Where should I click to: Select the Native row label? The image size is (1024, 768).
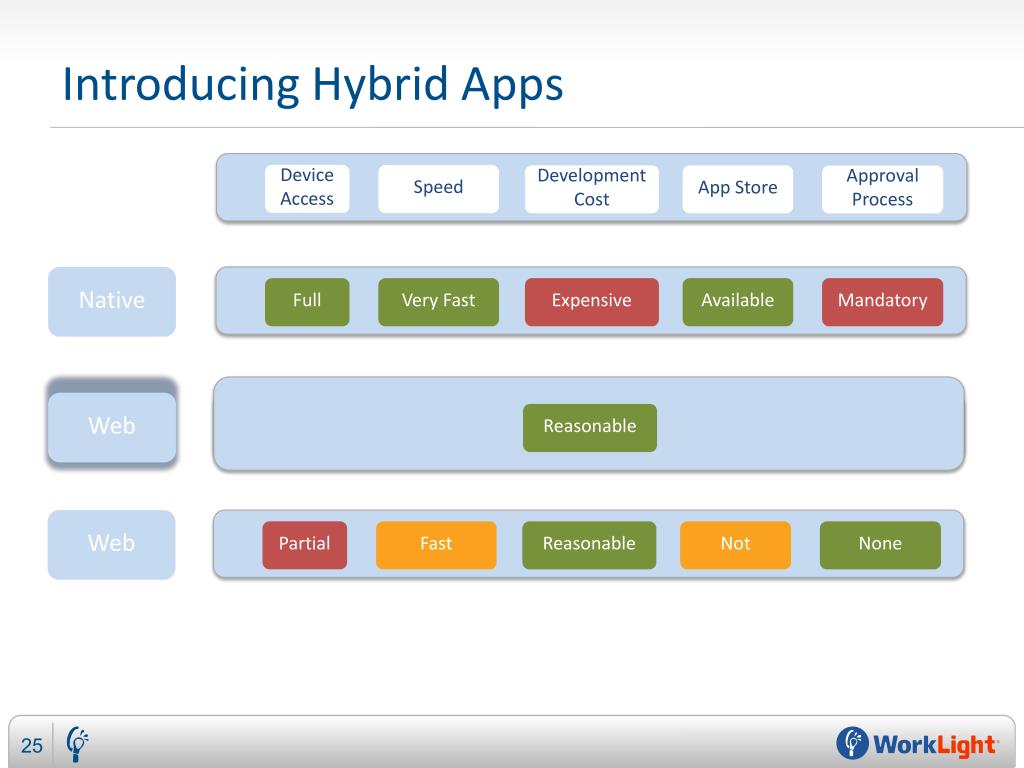click(112, 301)
